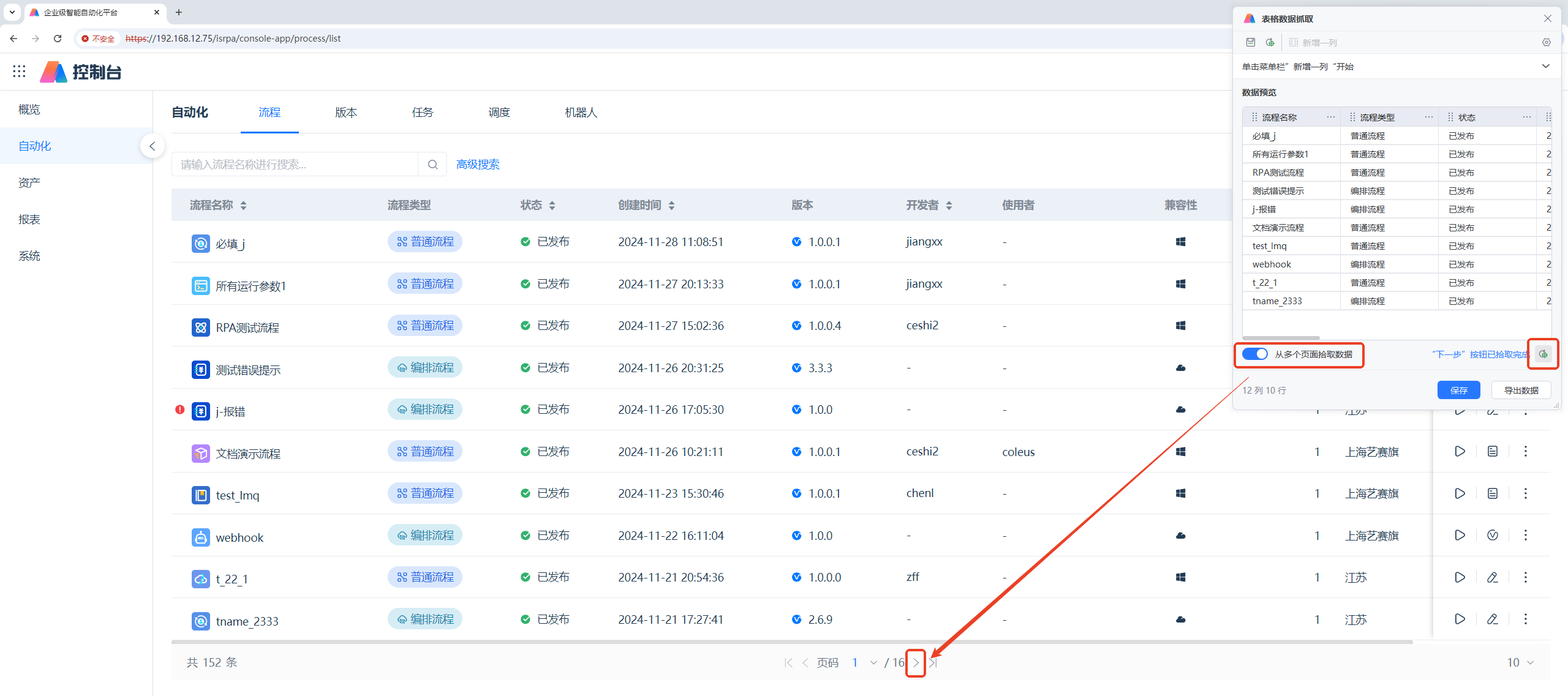1568x696 pixels.
Task: Edit the t_22_1 process
Action: tap(1493, 577)
